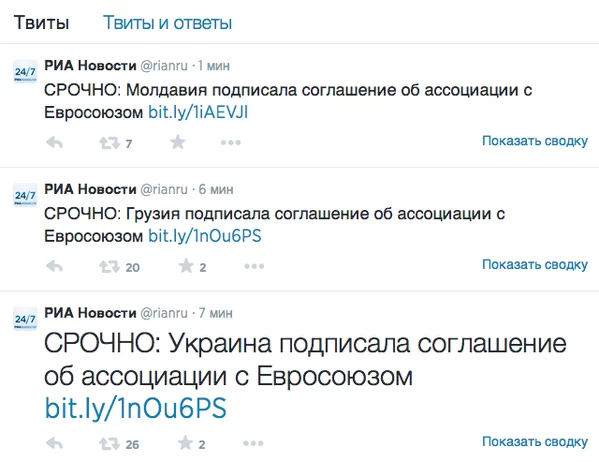The image size is (599, 462).
Task: Favorite the Georgia tweet star icon
Action: coord(186,266)
